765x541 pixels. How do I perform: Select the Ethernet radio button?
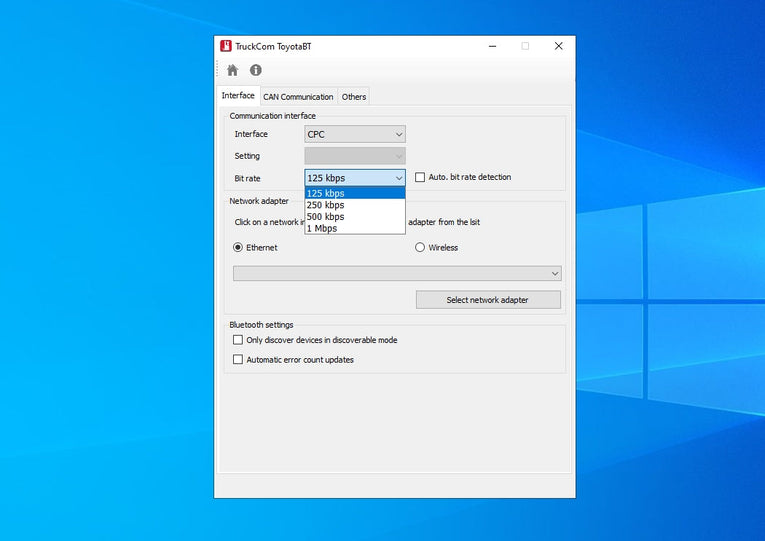tap(238, 247)
